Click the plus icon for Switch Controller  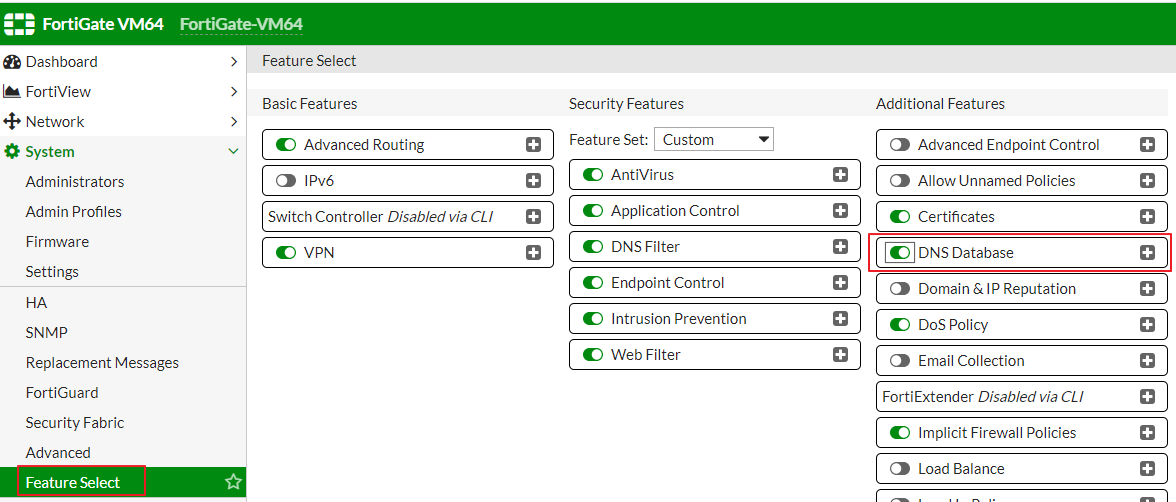tap(533, 217)
